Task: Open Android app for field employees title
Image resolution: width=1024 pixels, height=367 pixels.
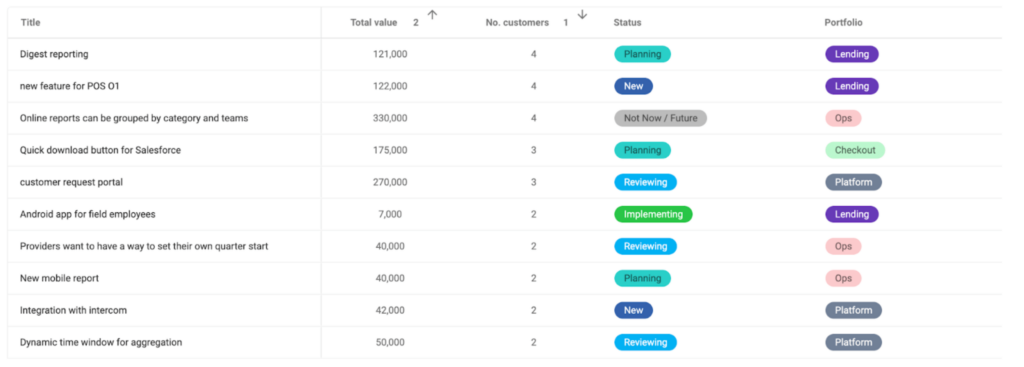Action: pyautogui.click(x=88, y=214)
